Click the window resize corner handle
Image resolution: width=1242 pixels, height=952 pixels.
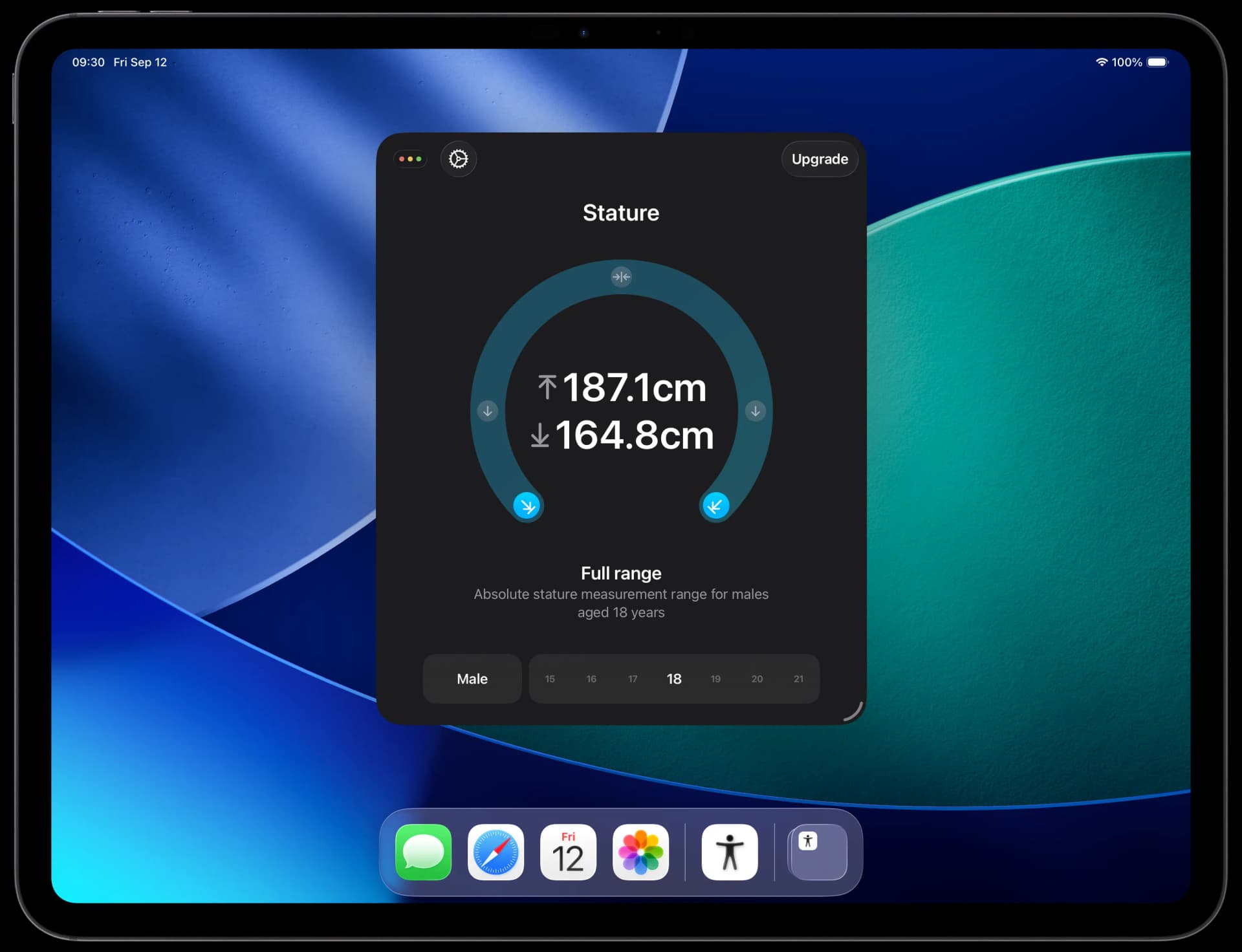[x=855, y=713]
